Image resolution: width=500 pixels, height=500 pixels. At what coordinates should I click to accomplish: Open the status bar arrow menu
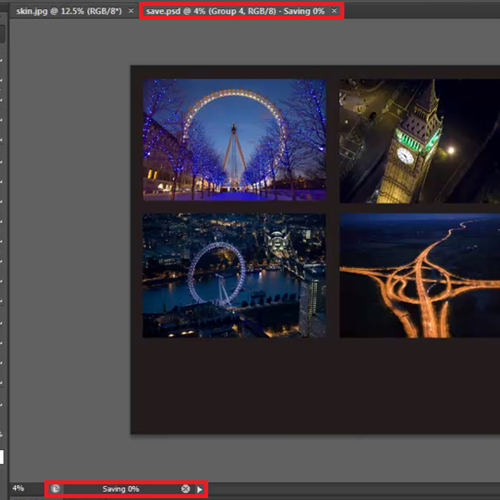tap(200, 489)
